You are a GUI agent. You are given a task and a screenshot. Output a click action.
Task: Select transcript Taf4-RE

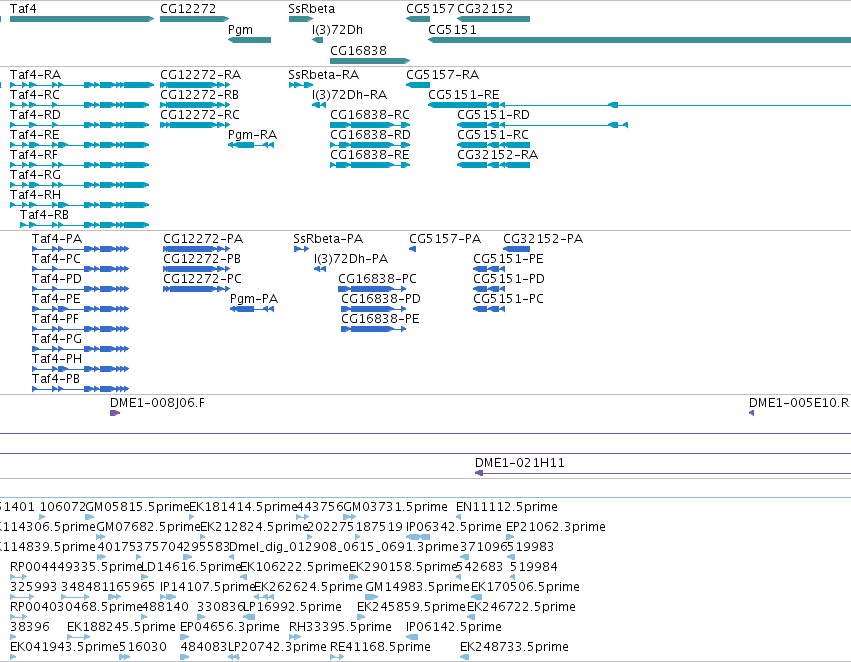pyautogui.click(x=79, y=145)
